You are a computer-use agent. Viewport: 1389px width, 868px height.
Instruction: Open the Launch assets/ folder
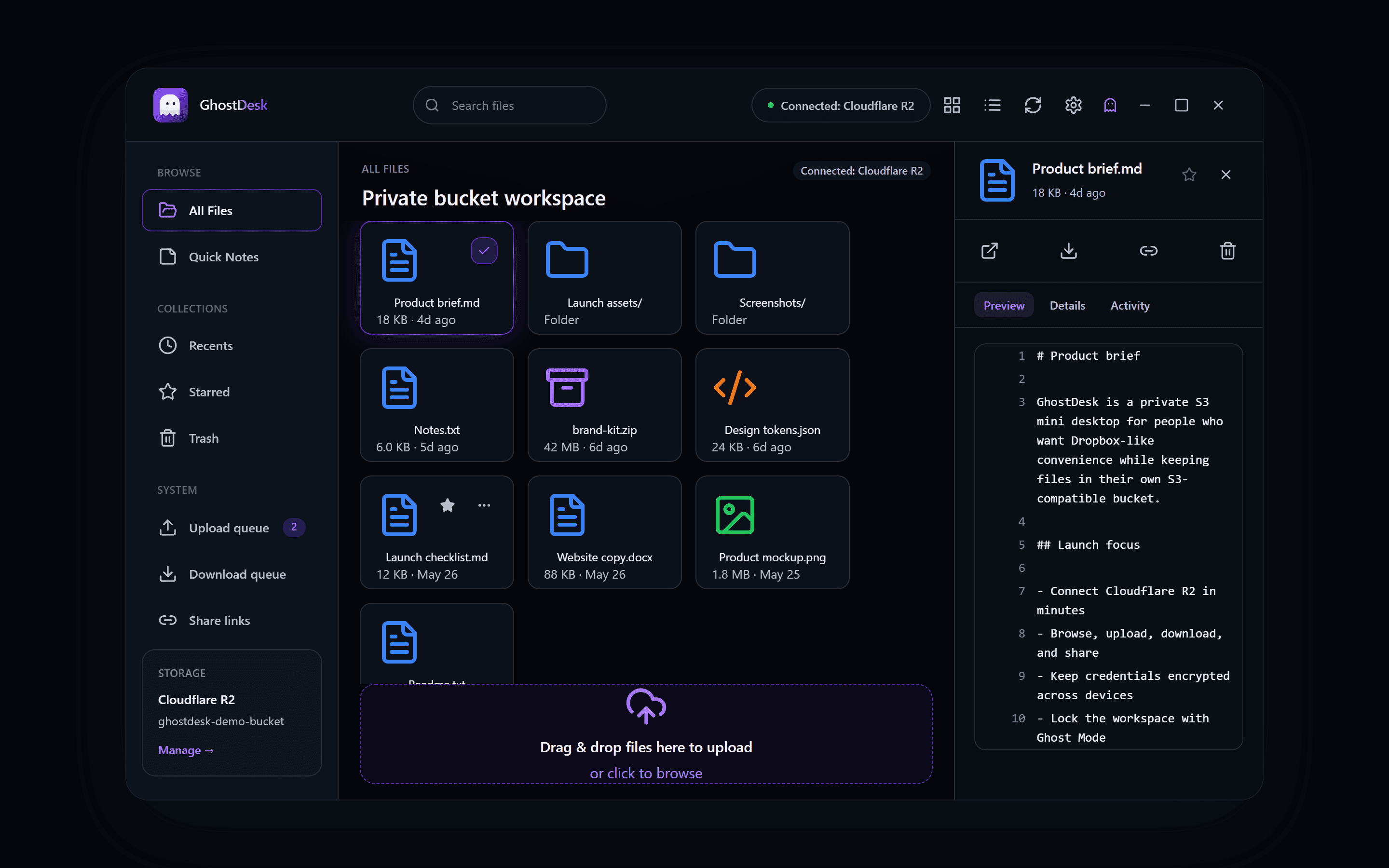[604, 278]
